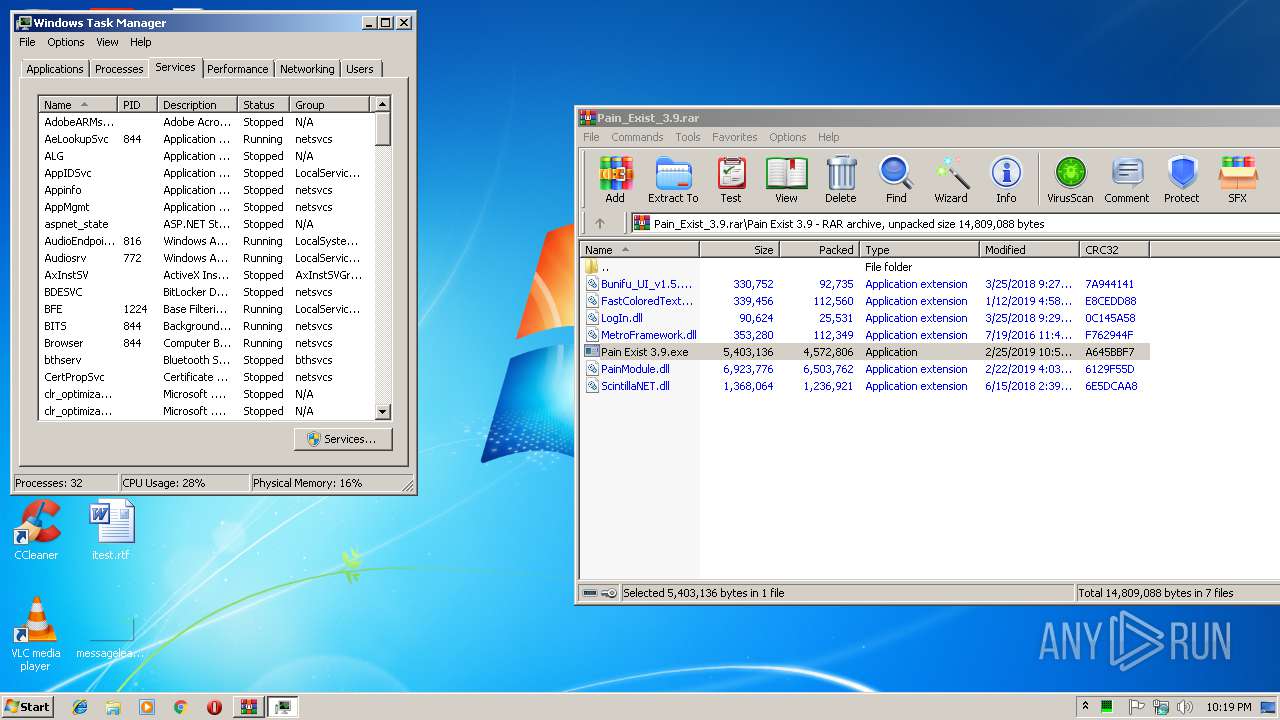Click the Extract To toolbar icon
The image size is (1280, 720).
point(673,180)
